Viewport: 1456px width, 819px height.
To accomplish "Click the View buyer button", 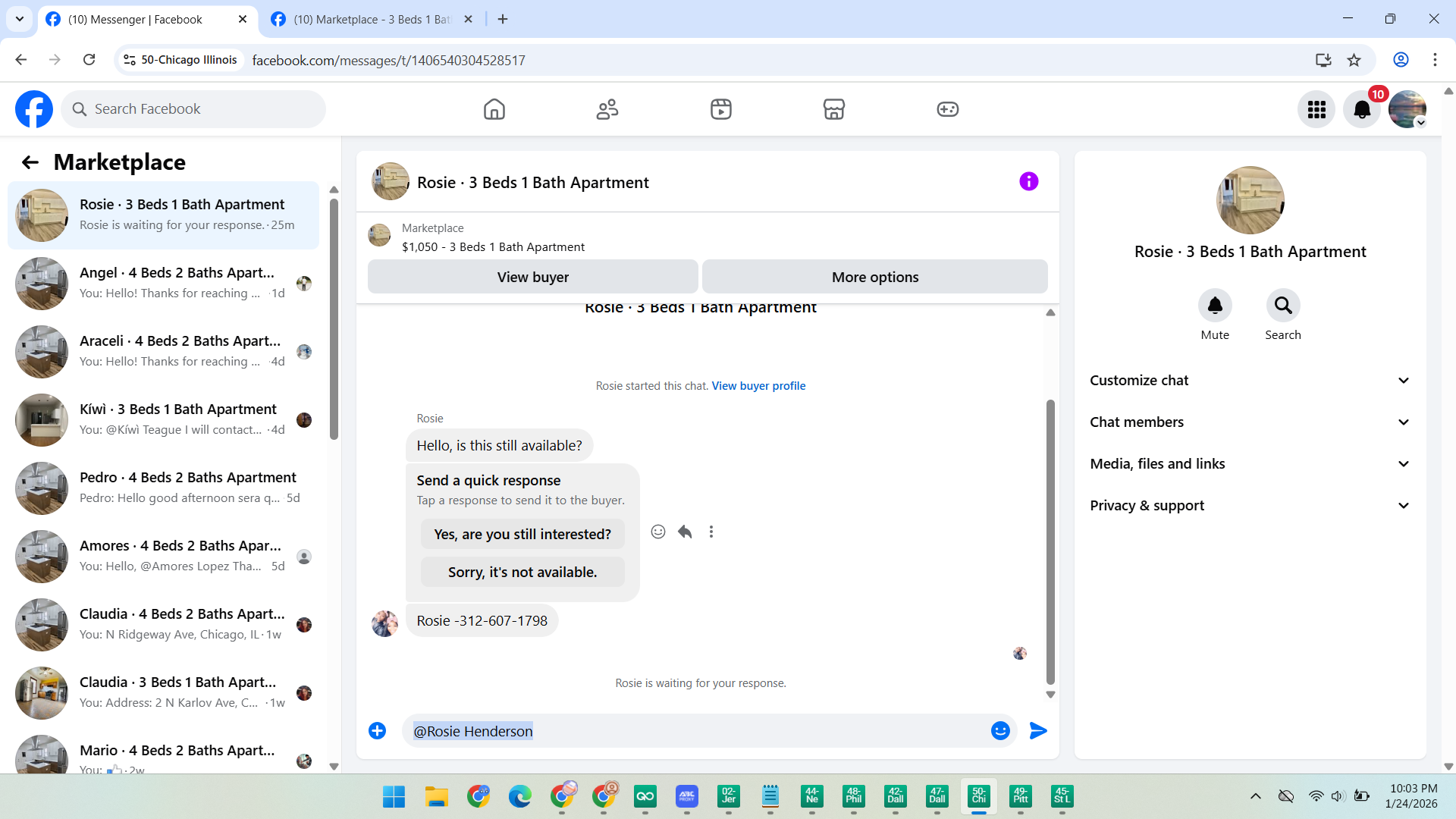I will tap(532, 277).
